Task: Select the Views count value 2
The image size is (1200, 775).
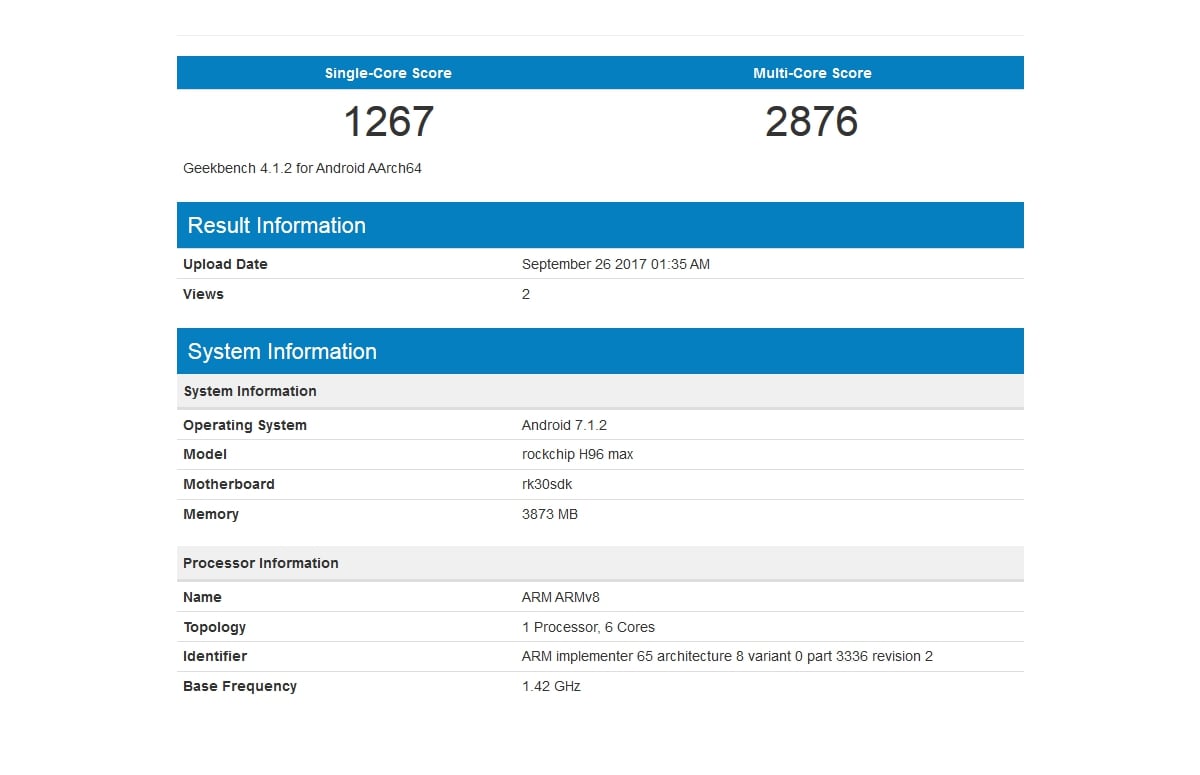Action: pyautogui.click(x=526, y=294)
